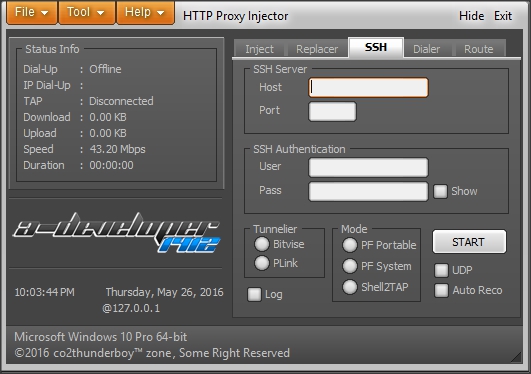Click the co2thunderboy copyright line
Screen dimensions: 531x374
click(152, 353)
